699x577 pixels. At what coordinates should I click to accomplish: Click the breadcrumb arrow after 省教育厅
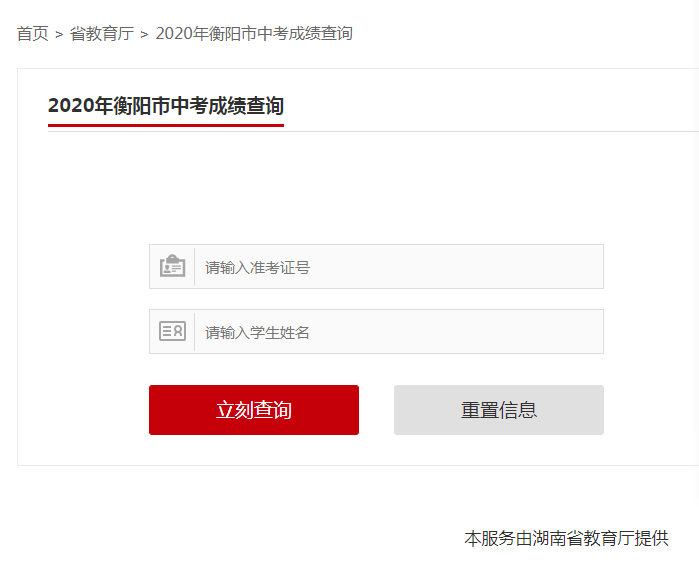click(144, 34)
